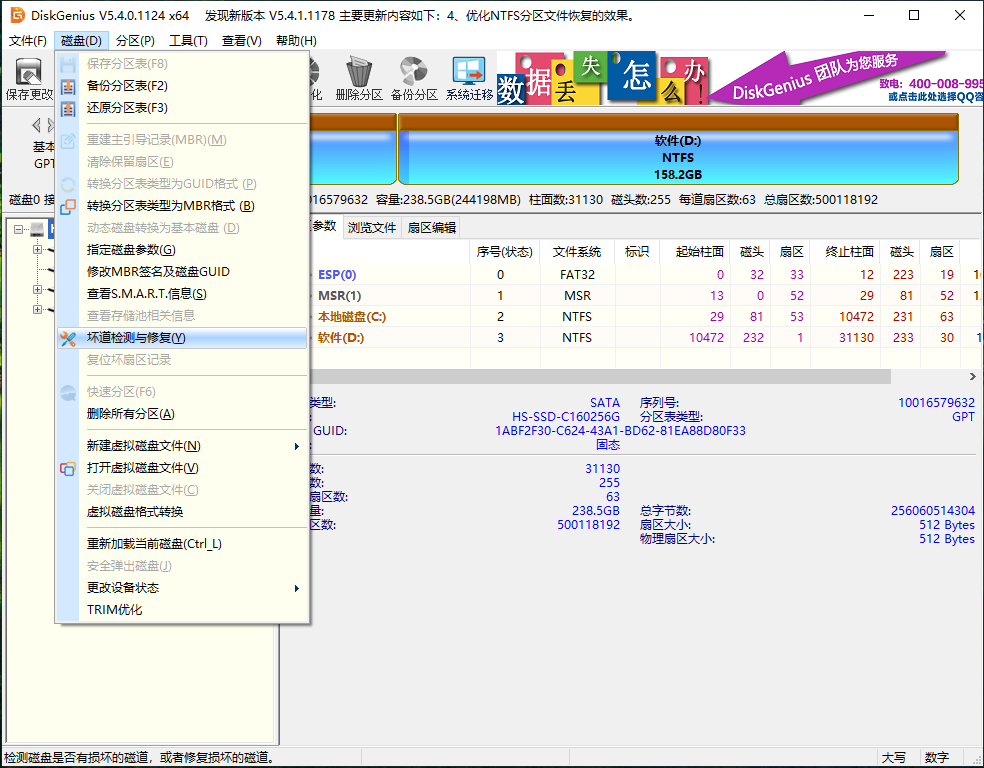Screen dimensions: 984x768
Task: Open the 工具(T) menu
Action: 186,40
